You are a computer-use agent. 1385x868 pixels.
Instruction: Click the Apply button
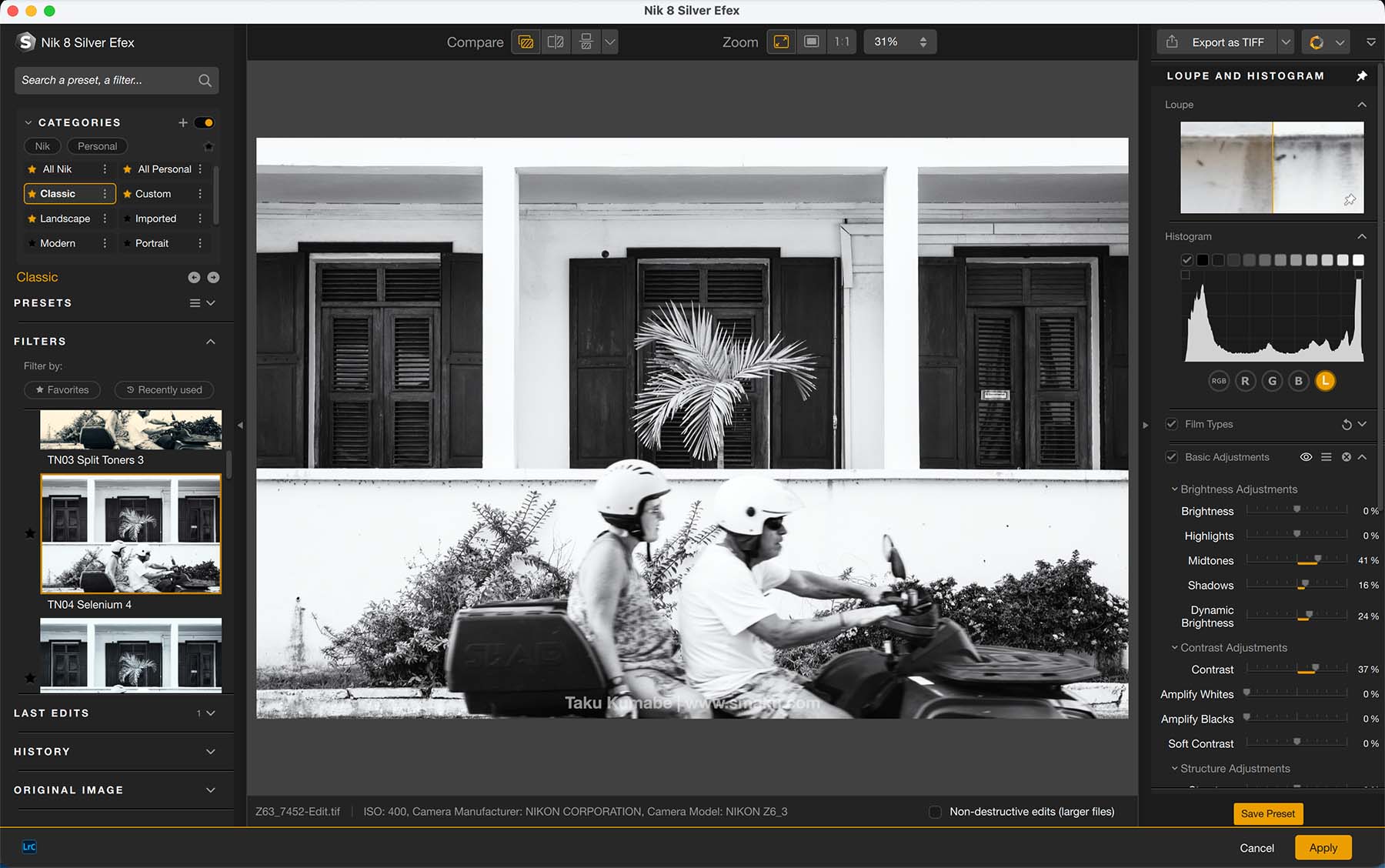(x=1323, y=848)
